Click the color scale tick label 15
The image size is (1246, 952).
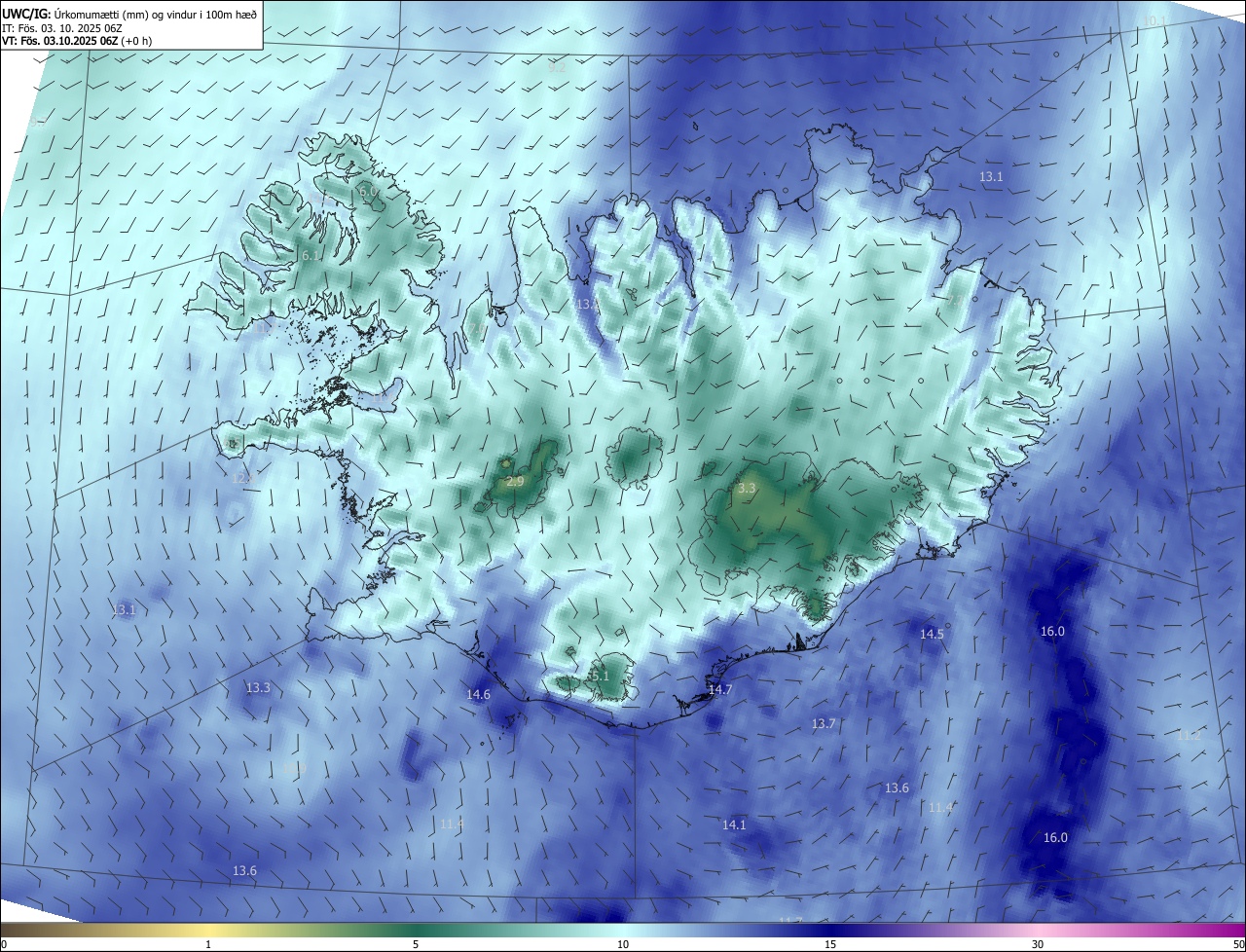coord(830,944)
